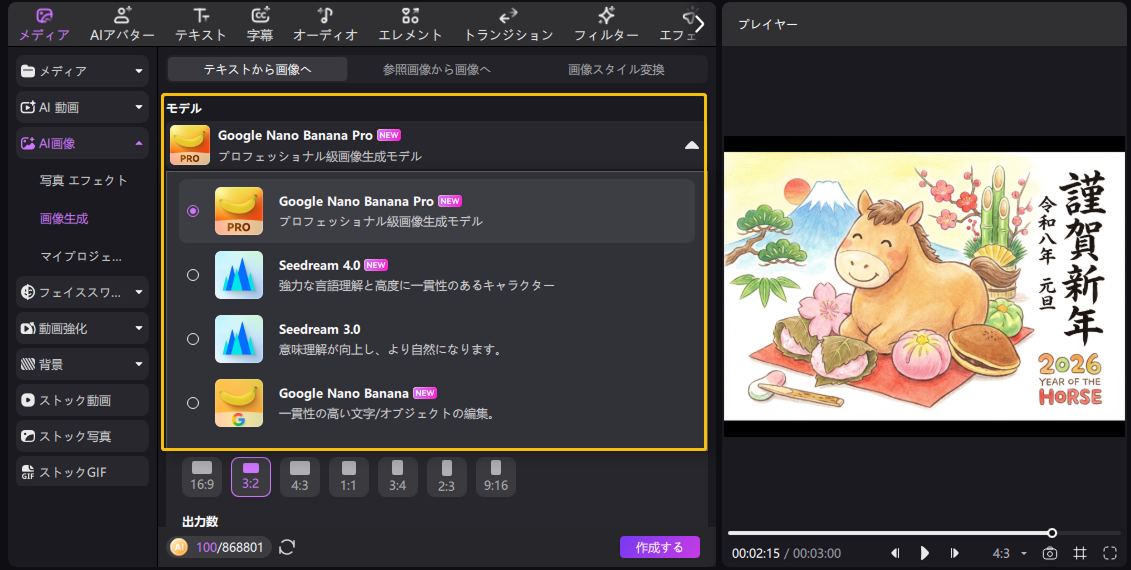Image resolution: width=1131 pixels, height=570 pixels.
Task: Step back one frame in player
Action: click(x=895, y=553)
